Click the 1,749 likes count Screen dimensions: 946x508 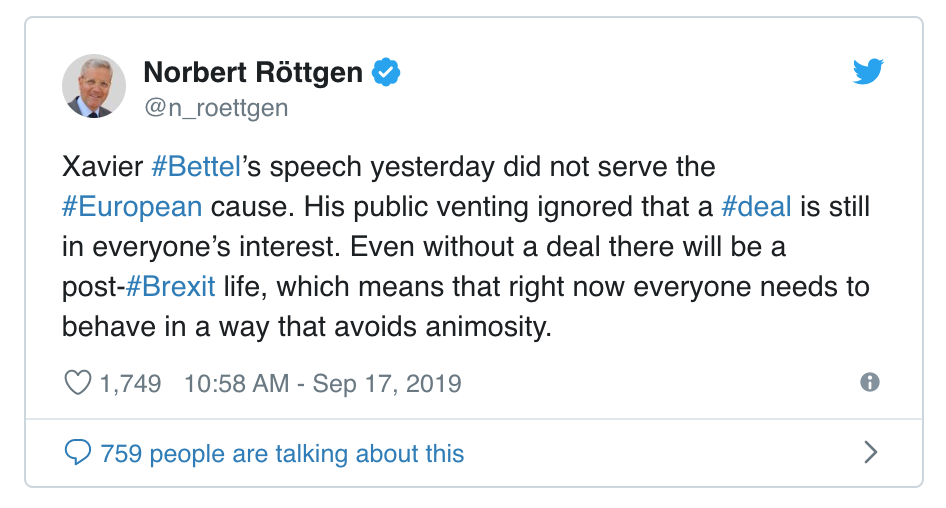(x=130, y=384)
